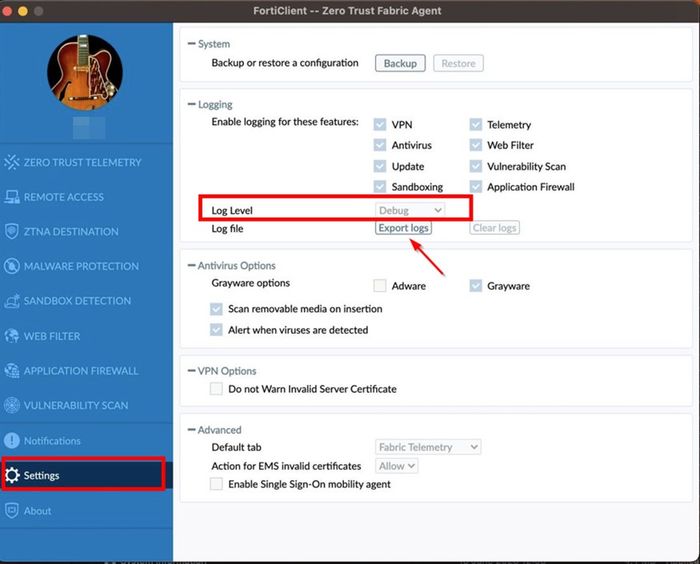The image size is (700, 564).
Task: Toggle Web Filter logging checkbox
Action: pos(476,145)
